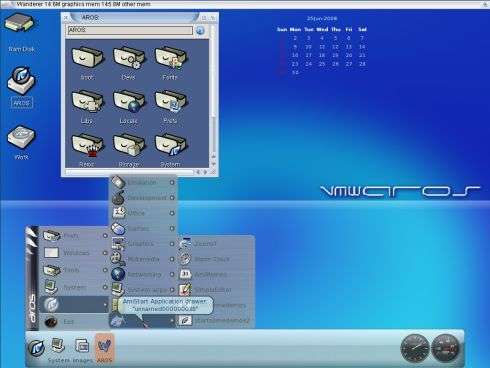Click the left gauge widget in dock
This screenshot has height=368, width=490.
click(x=415, y=348)
